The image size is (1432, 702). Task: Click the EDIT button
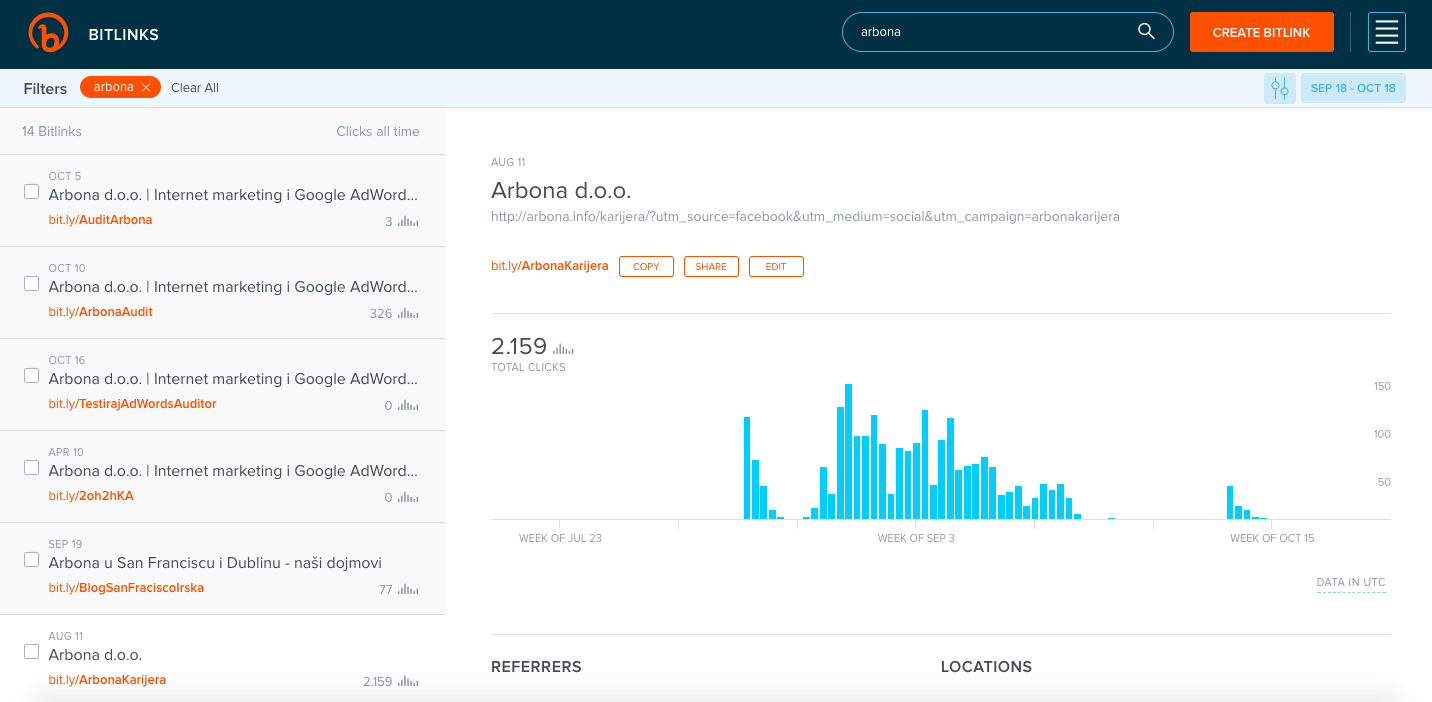(776, 267)
